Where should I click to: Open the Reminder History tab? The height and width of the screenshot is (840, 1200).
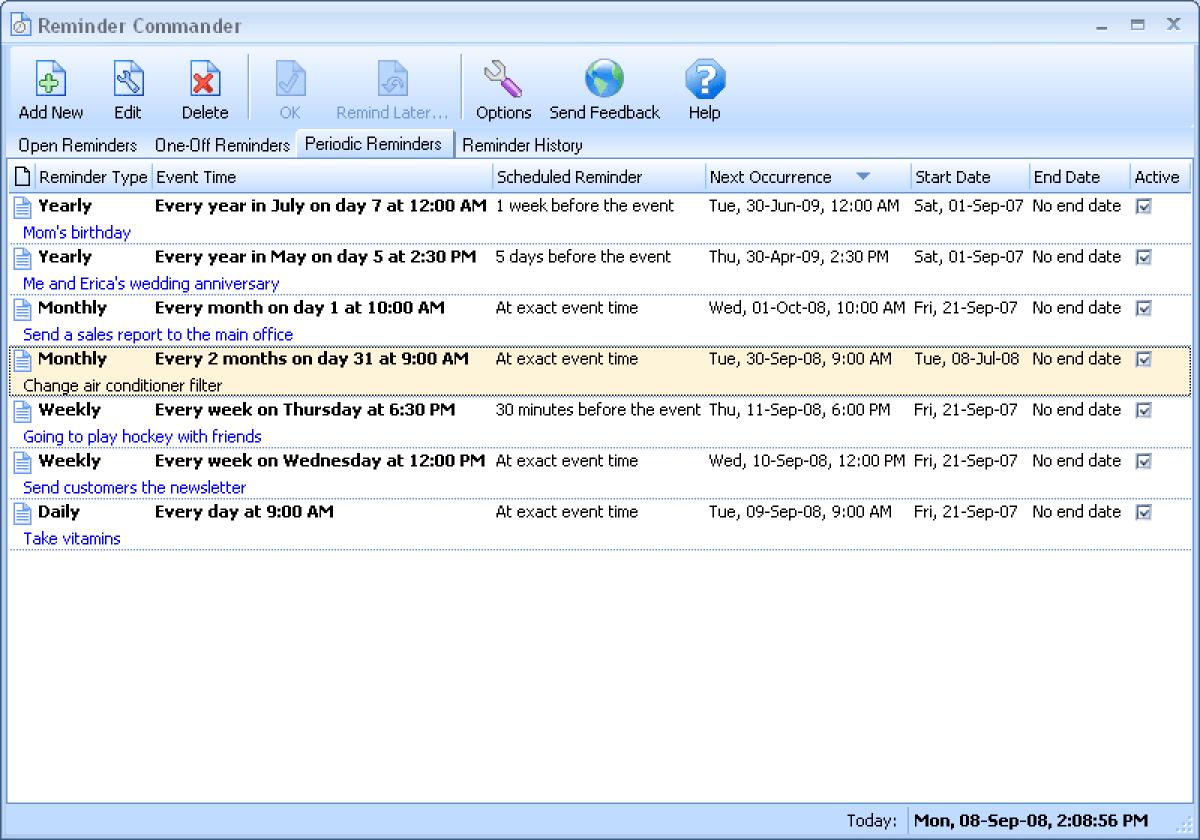pos(522,144)
